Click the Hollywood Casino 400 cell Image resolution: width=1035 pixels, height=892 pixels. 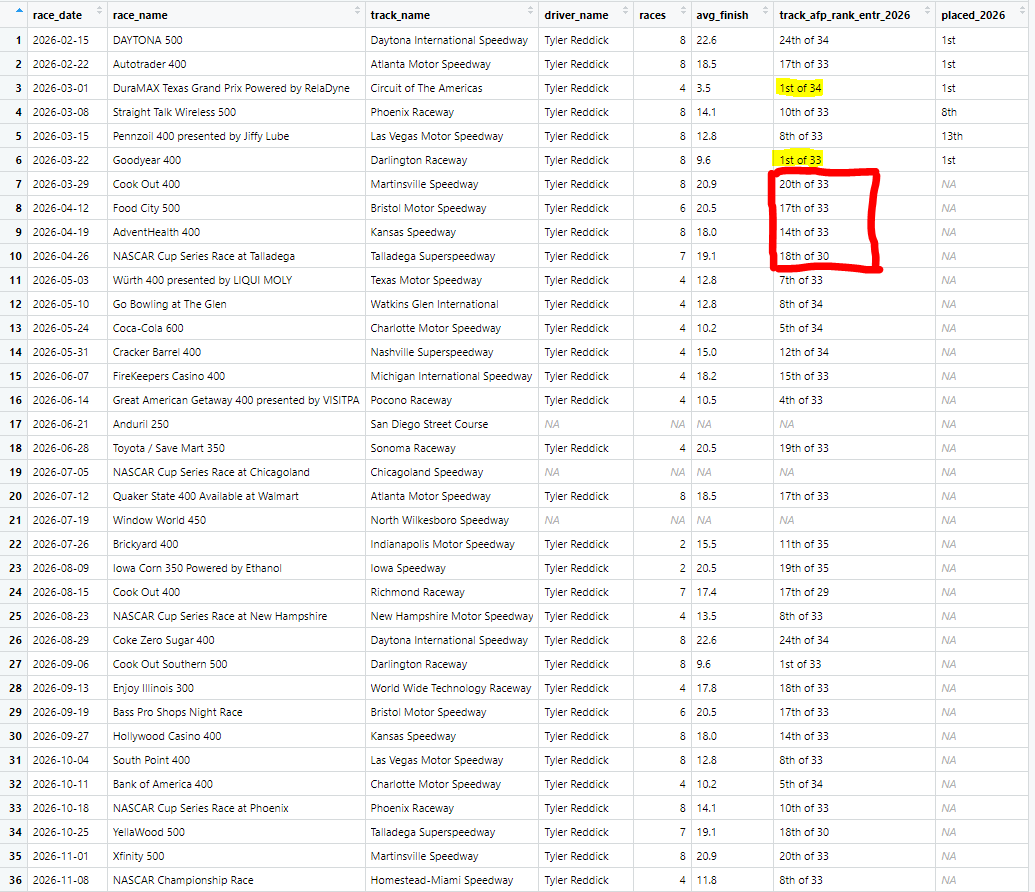tap(236, 736)
